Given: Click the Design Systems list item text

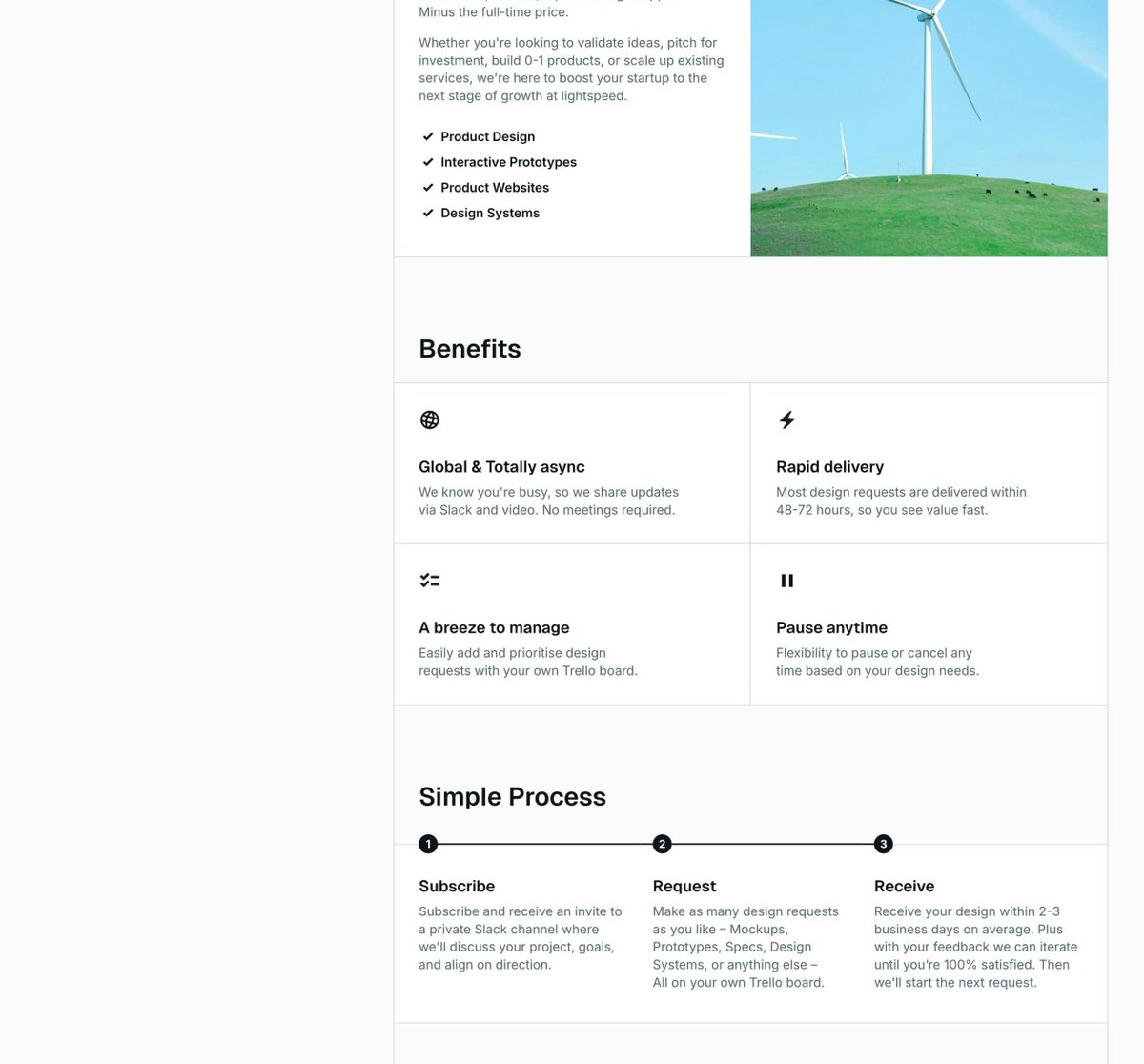Looking at the screenshot, I should [490, 214].
